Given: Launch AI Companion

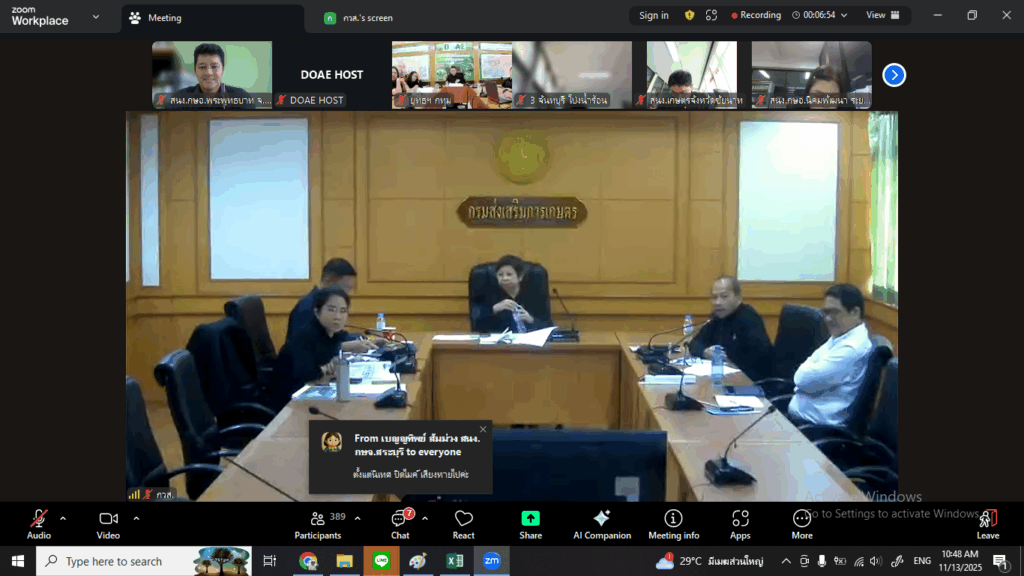Looking at the screenshot, I should click(x=601, y=519).
